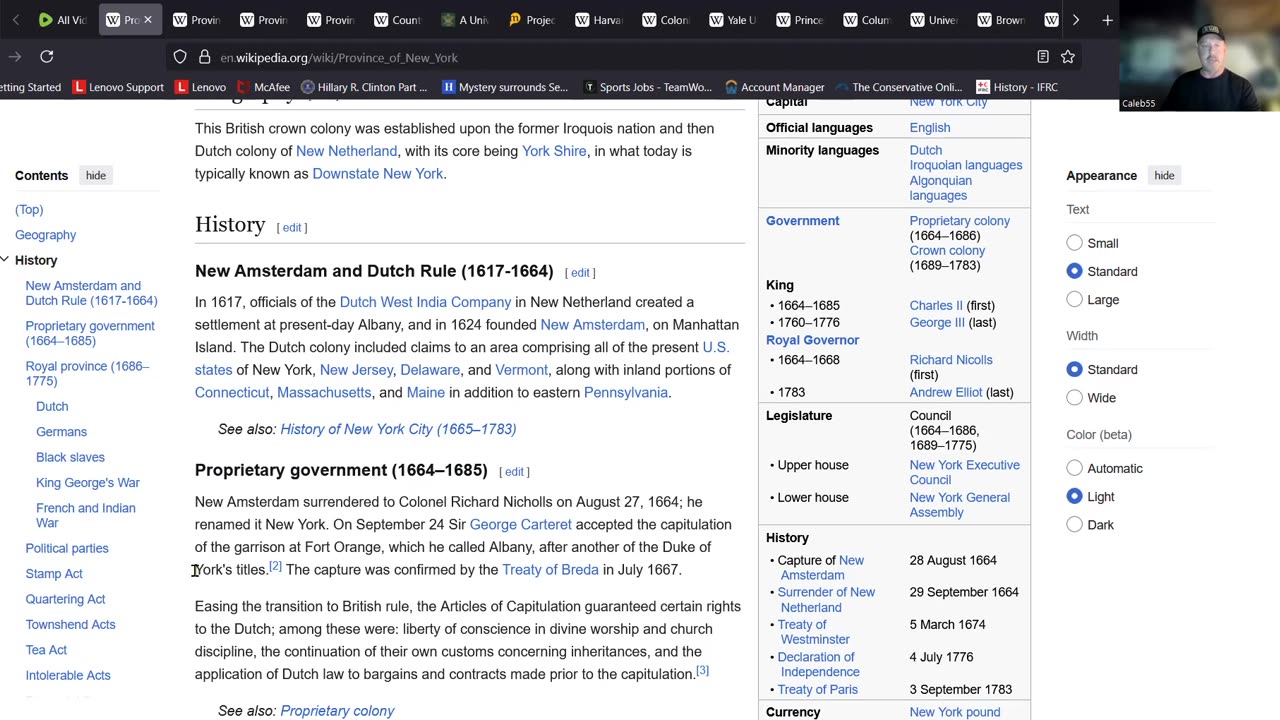Edit the History section
This screenshot has width=1280, height=720.
[292, 227]
